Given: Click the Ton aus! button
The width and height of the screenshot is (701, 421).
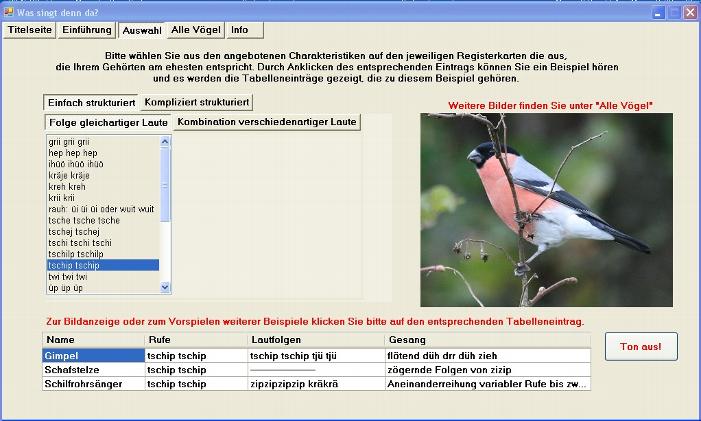Looking at the screenshot, I should (x=640, y=346).
